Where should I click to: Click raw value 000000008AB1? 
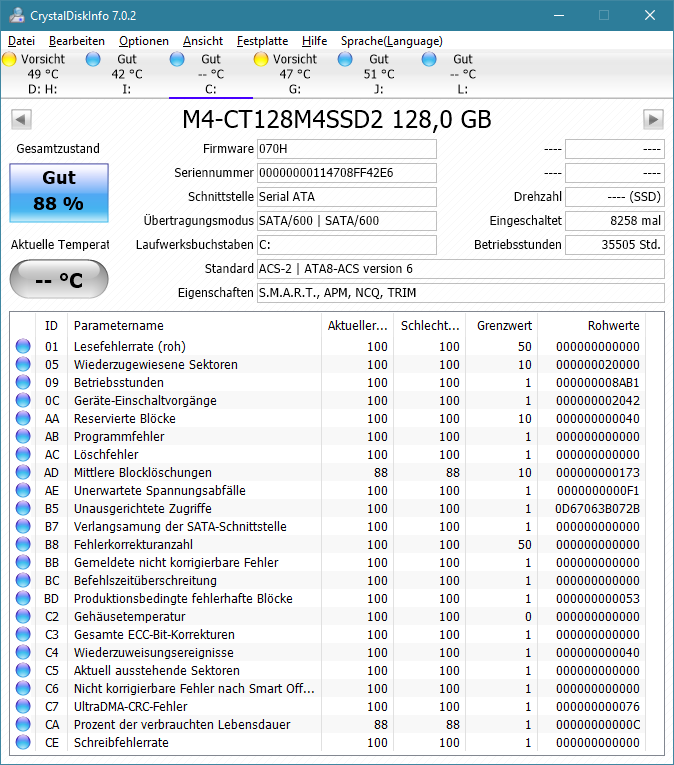[597, 382]
